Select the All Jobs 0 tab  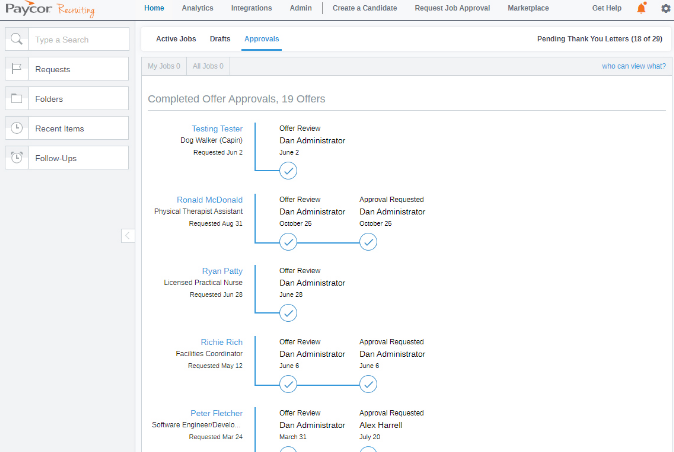[x=208, y=66]
